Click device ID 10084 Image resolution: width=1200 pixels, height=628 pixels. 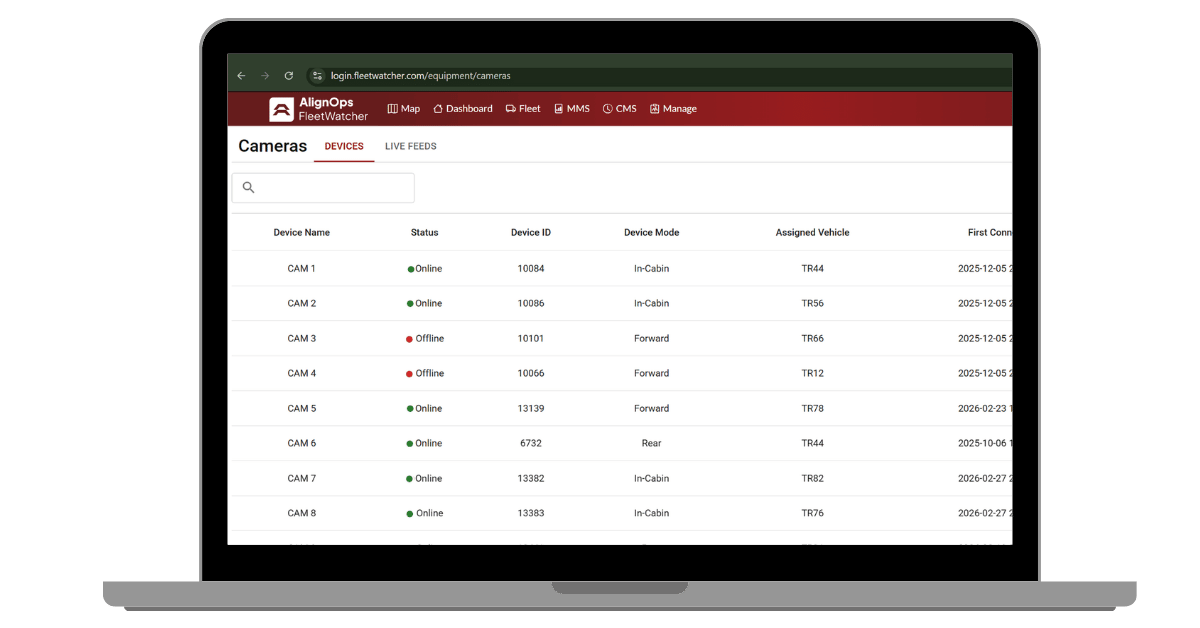531,269
